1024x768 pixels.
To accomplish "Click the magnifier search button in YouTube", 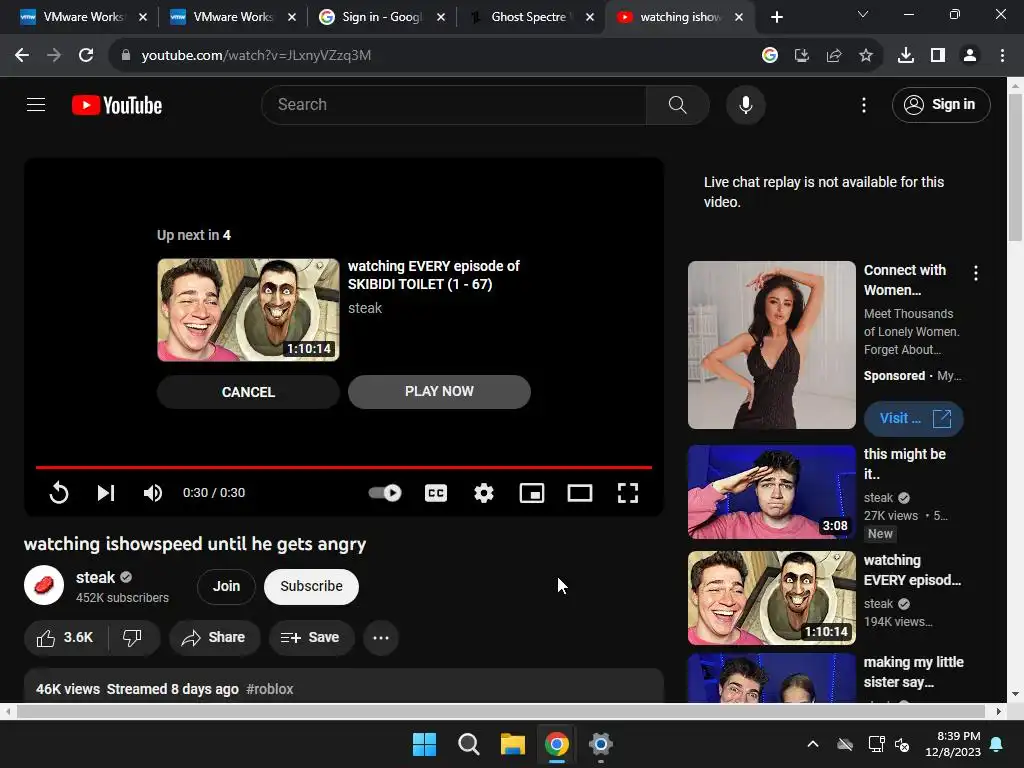I will tap(677, 104).
